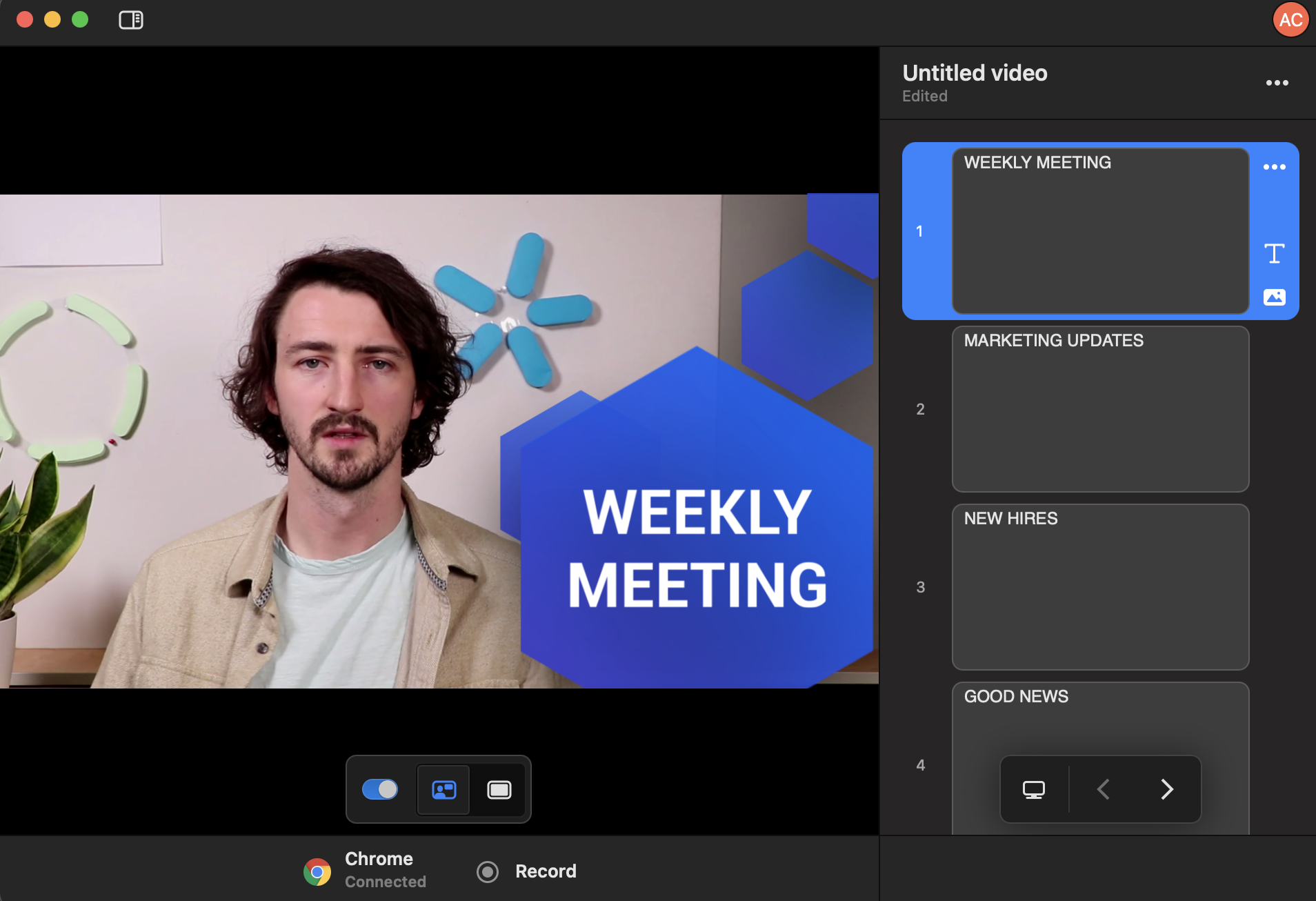Switch to full screen slide layout
The width and height of the screenshot is (1316, 901).
(x=499, y=790)
